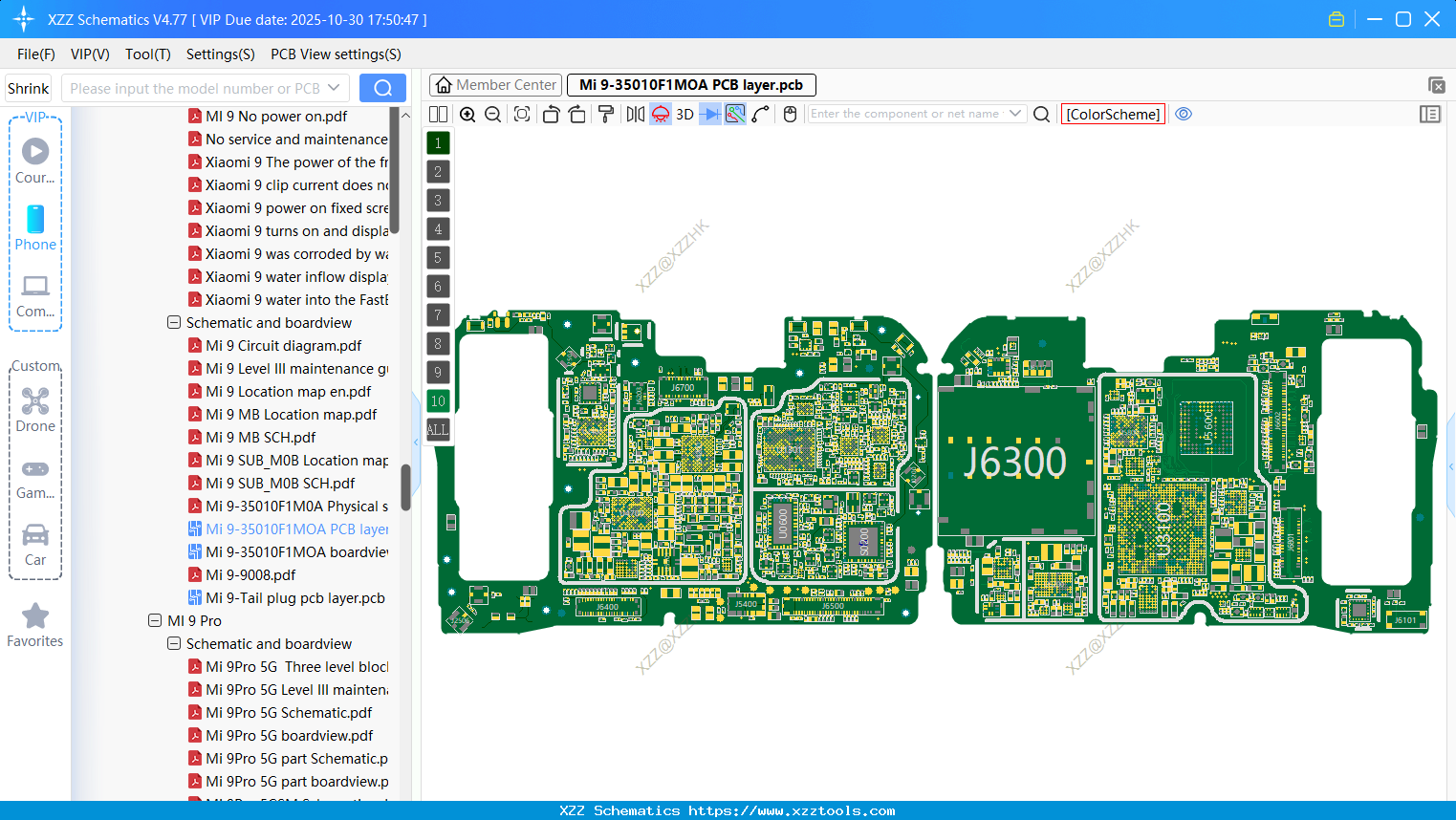This screenshot has height=820, width=1456.
Task: Toggle the visibility eye beside ColorScheme
Action: click(x=1184, y=114)
